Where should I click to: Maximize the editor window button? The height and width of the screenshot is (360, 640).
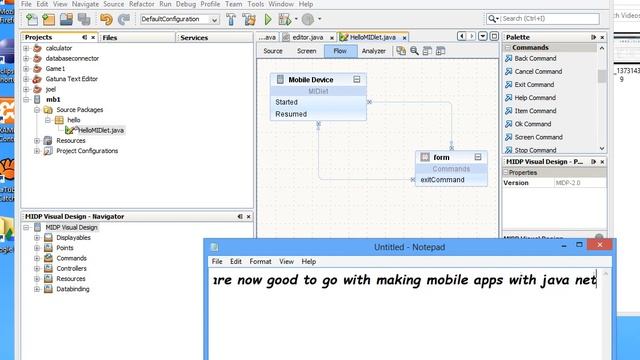pyautogui.click(x=494, y=36)
